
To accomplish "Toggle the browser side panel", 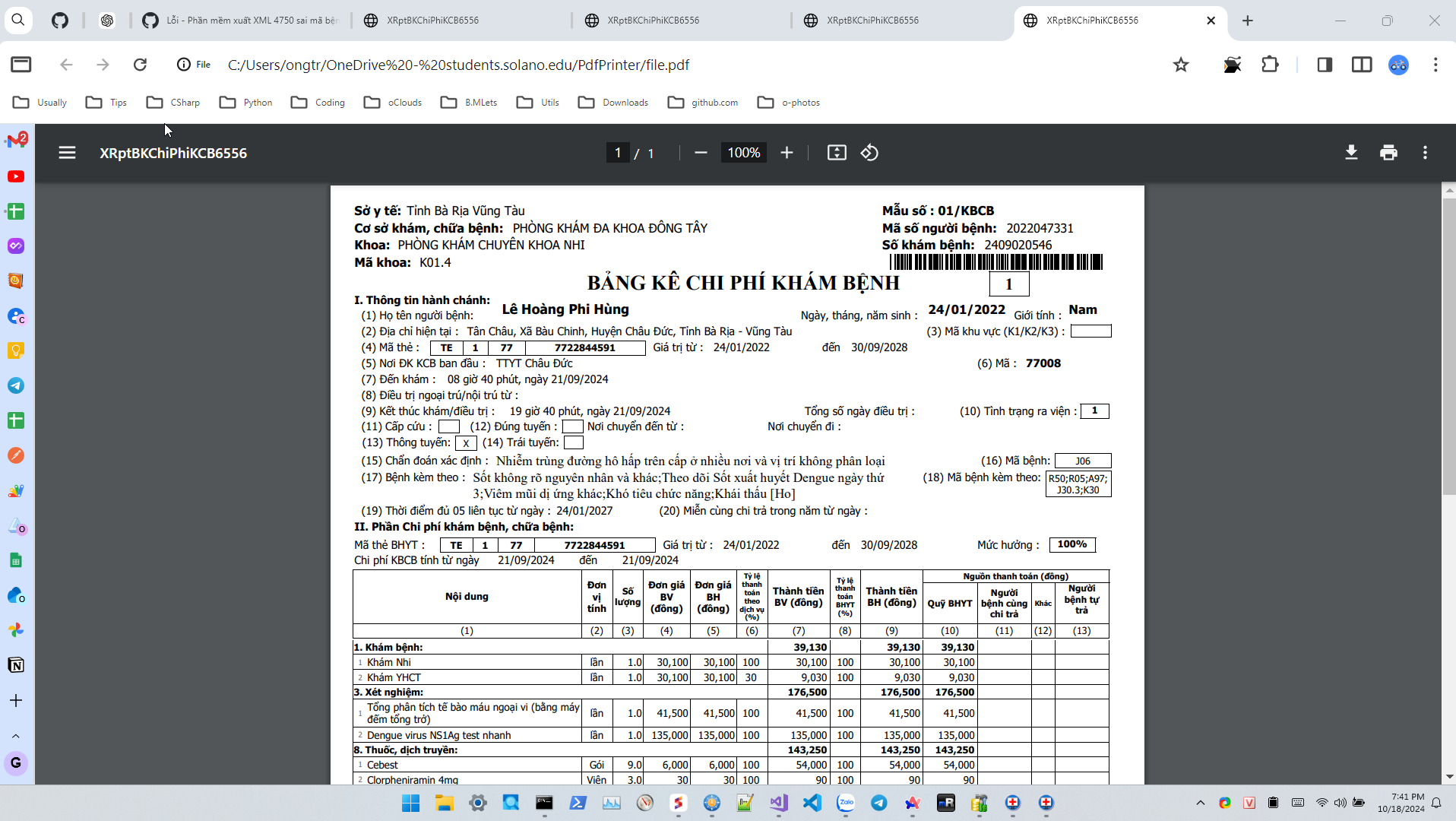I will [x=1325, y=65].
